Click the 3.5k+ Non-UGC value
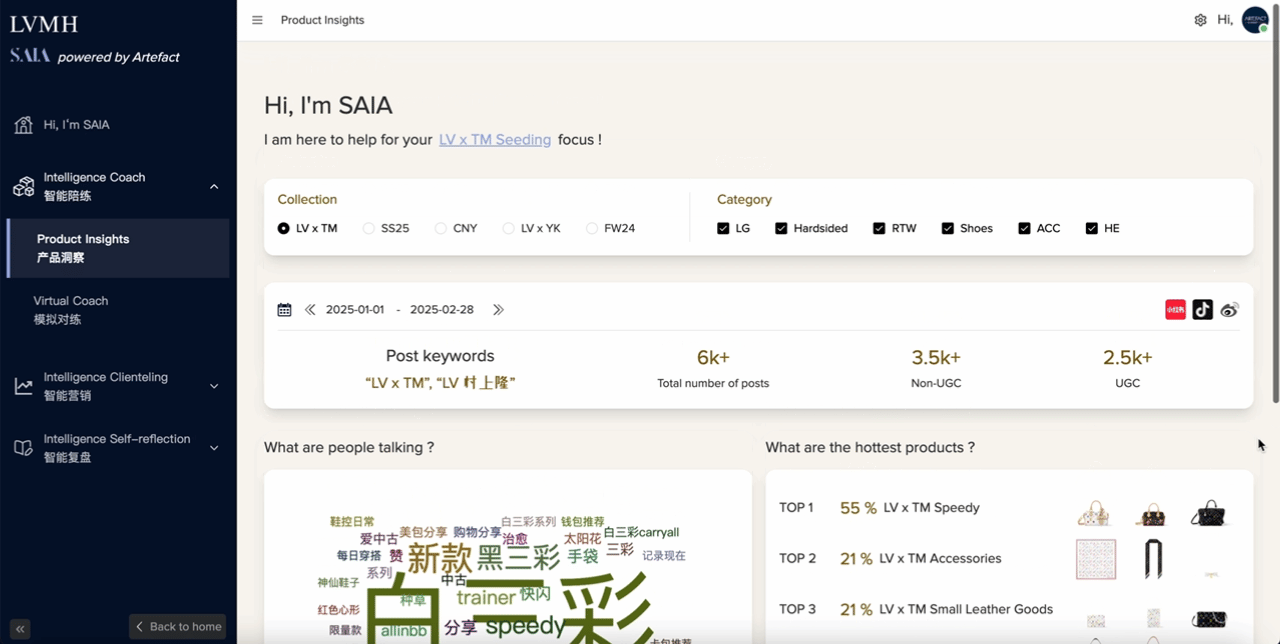1280x644 pixels. (x=936, y=357)
